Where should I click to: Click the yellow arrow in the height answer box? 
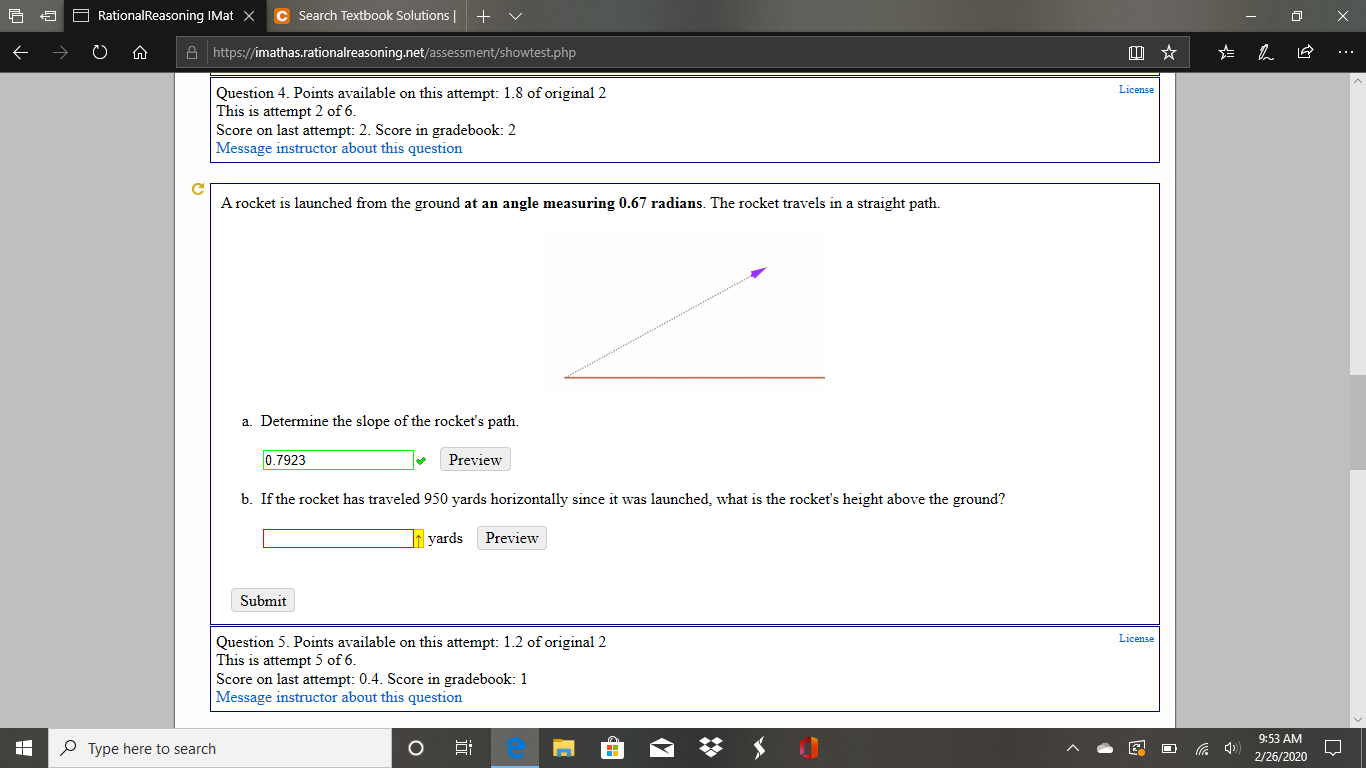(x=417, y=538)
